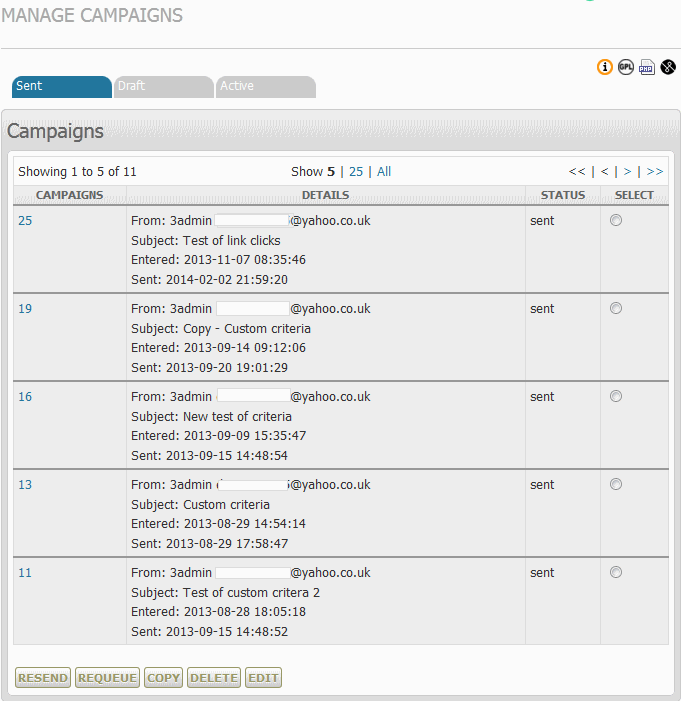This screenshot has width=681, height=701.
Task: Switch to the Draft tab
Action: [x=164, y=86]
